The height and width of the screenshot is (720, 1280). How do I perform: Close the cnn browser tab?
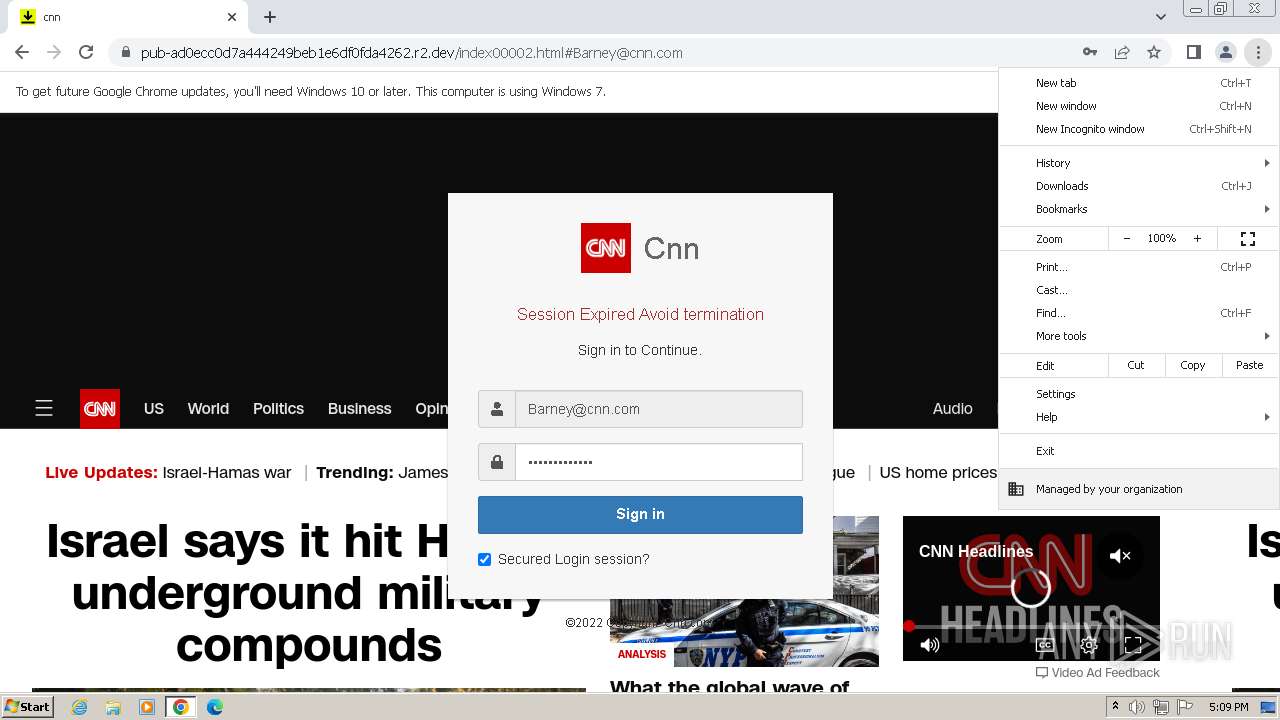232,17
